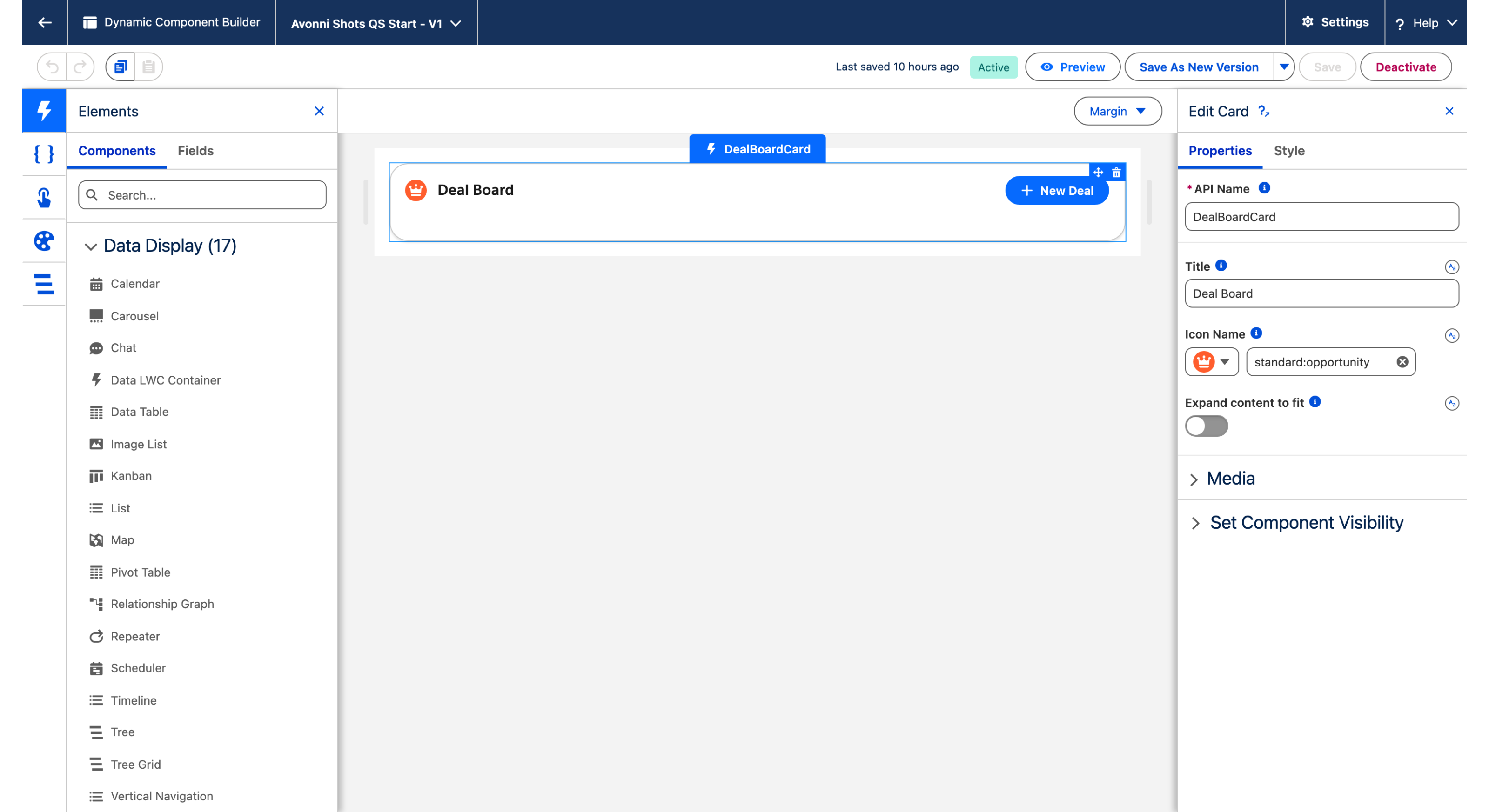Collapse the Data Display section
Viewport: 1489px width, 812px height.
click(90, 246)
